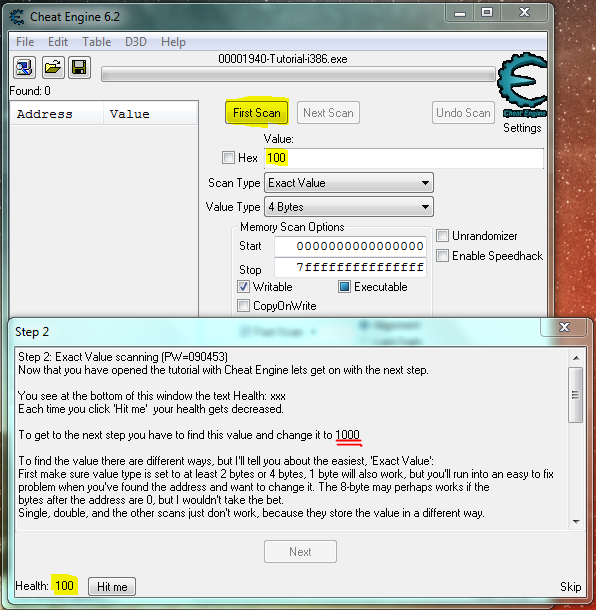
Task: Click the floppy disk save icon
Action: coord(79,68)
